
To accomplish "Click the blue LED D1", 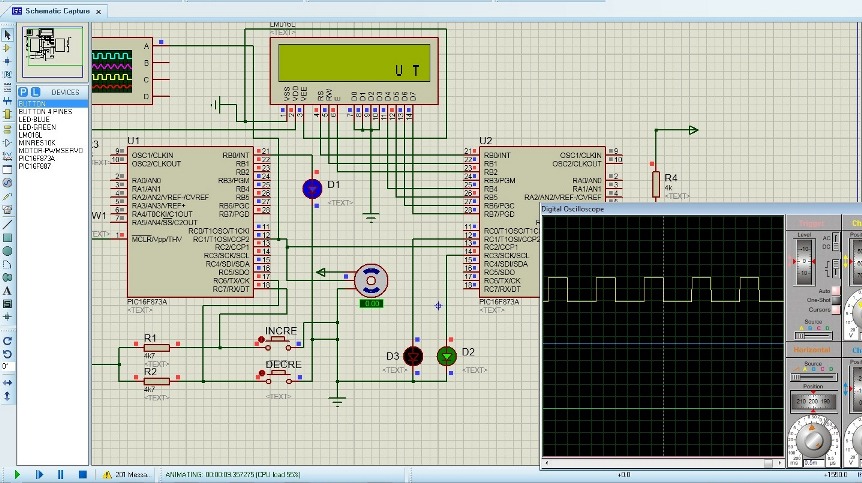I will 312,189.
